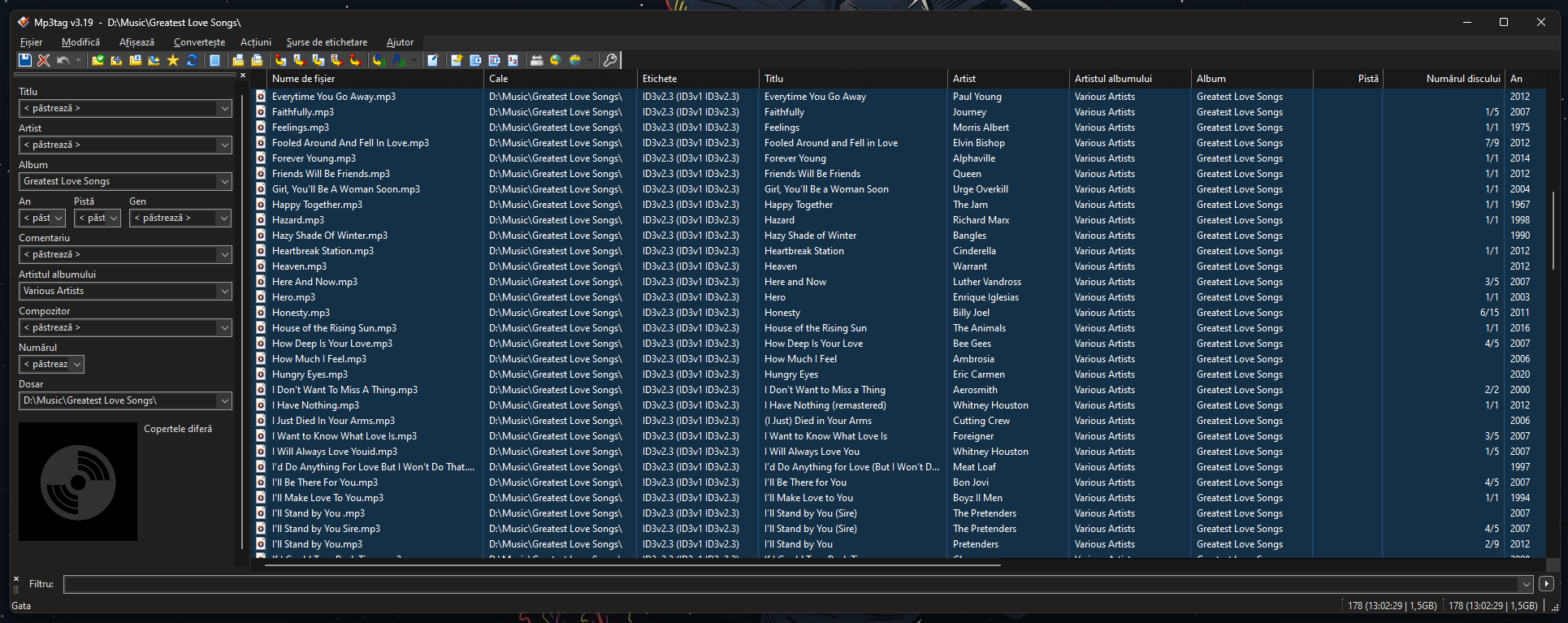Sort by Titlu column header

pyautogui.click(x=853, y=79)
